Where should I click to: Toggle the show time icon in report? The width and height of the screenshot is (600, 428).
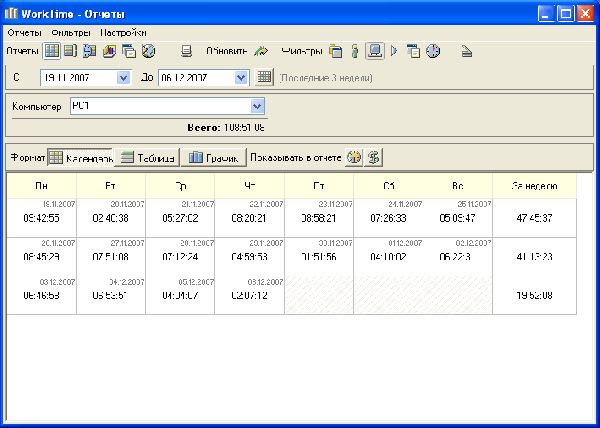[354, 157]
